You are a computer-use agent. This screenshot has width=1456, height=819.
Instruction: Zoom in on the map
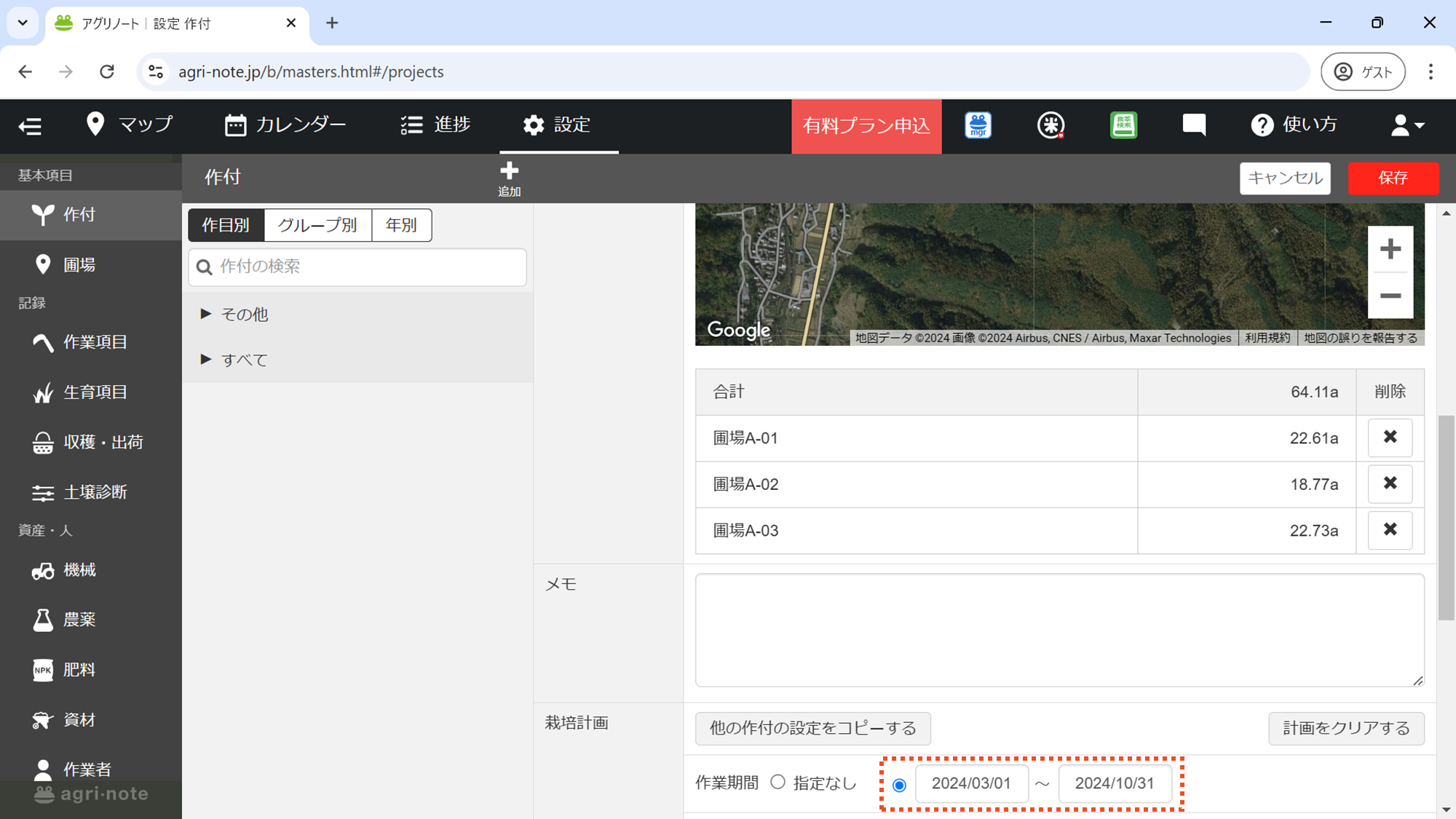coord(1390,249)
